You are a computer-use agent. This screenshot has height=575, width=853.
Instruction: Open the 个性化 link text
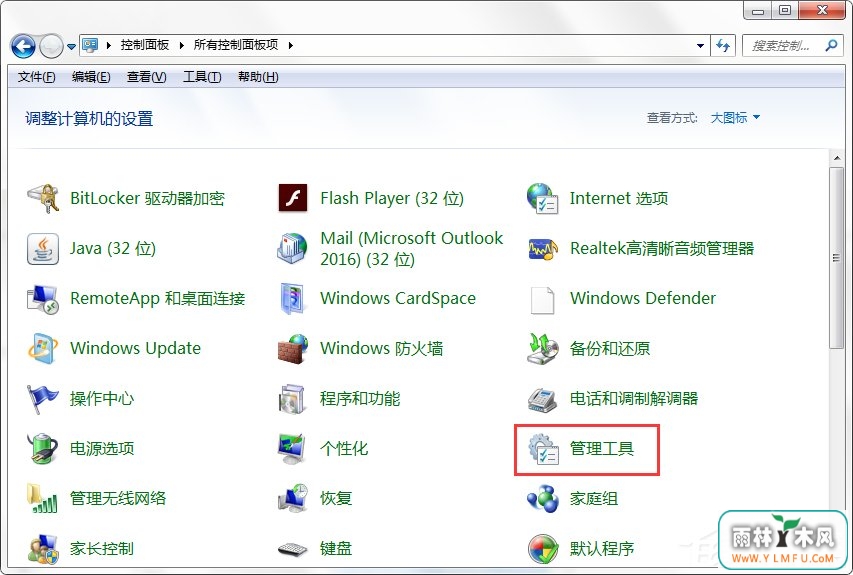pos(344,448)
